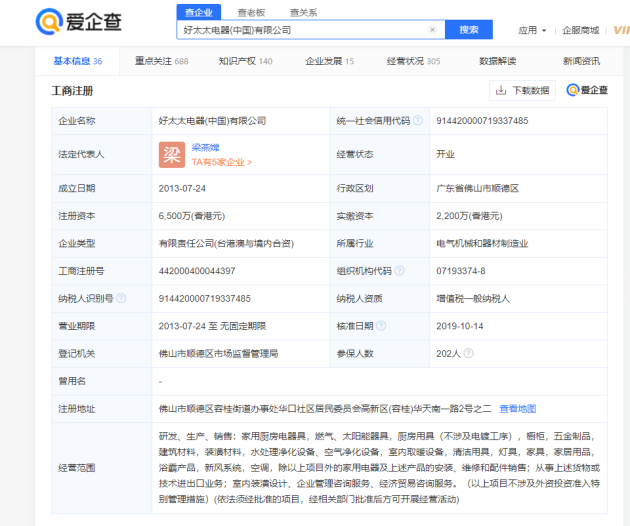This screenshot has width=630, height=526.
Task: Click the help icon beside 组织机构代码
Action: pos(399,271)
